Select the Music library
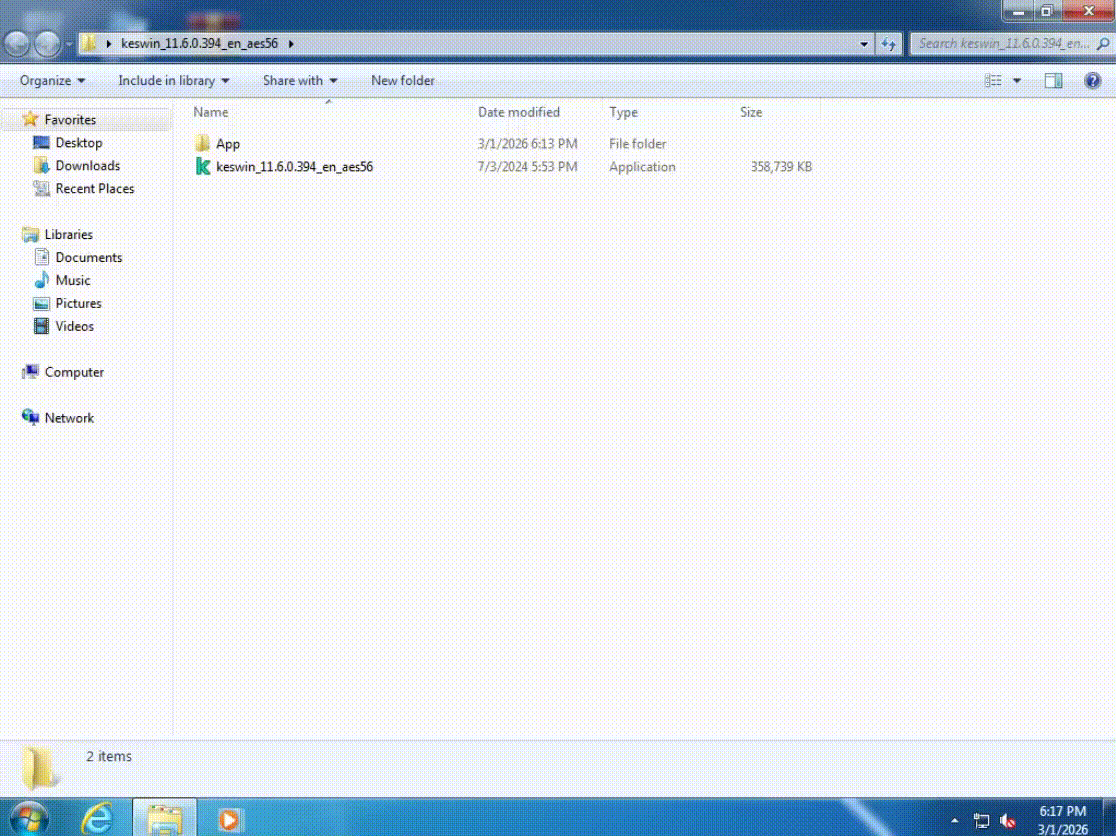 (x=73, y=280)
